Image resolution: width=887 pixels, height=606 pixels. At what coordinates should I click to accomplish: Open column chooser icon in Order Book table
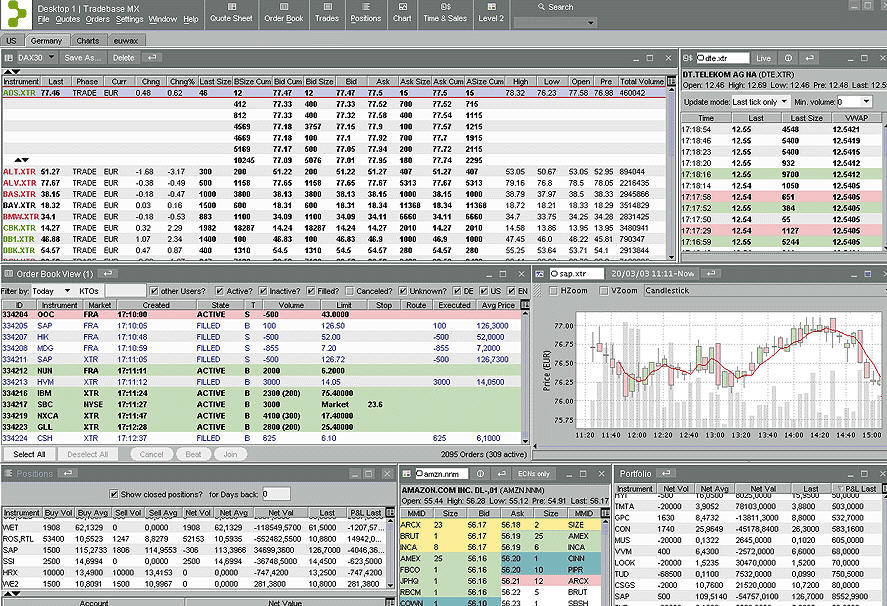click(x=525, y=305)
